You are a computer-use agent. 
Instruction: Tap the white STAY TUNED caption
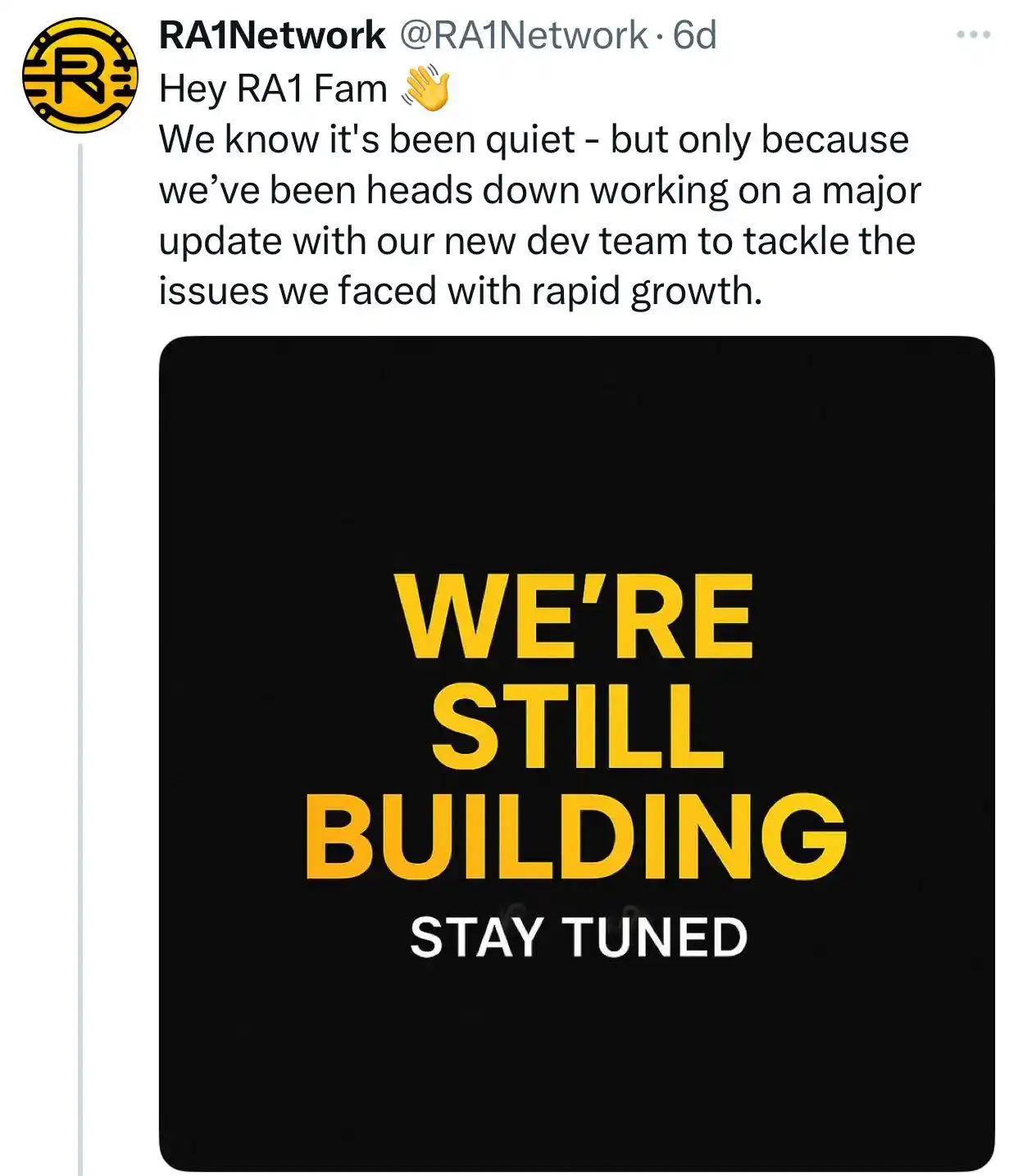point(579,938)
